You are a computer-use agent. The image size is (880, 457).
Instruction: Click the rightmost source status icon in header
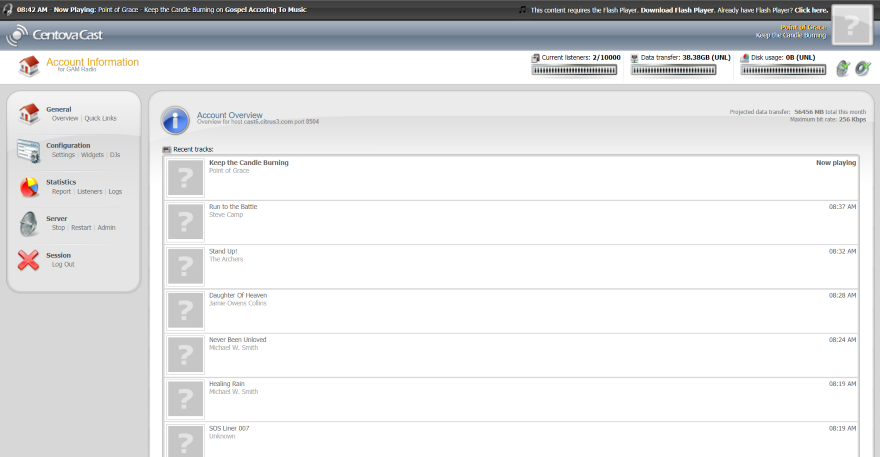point(863,68)
